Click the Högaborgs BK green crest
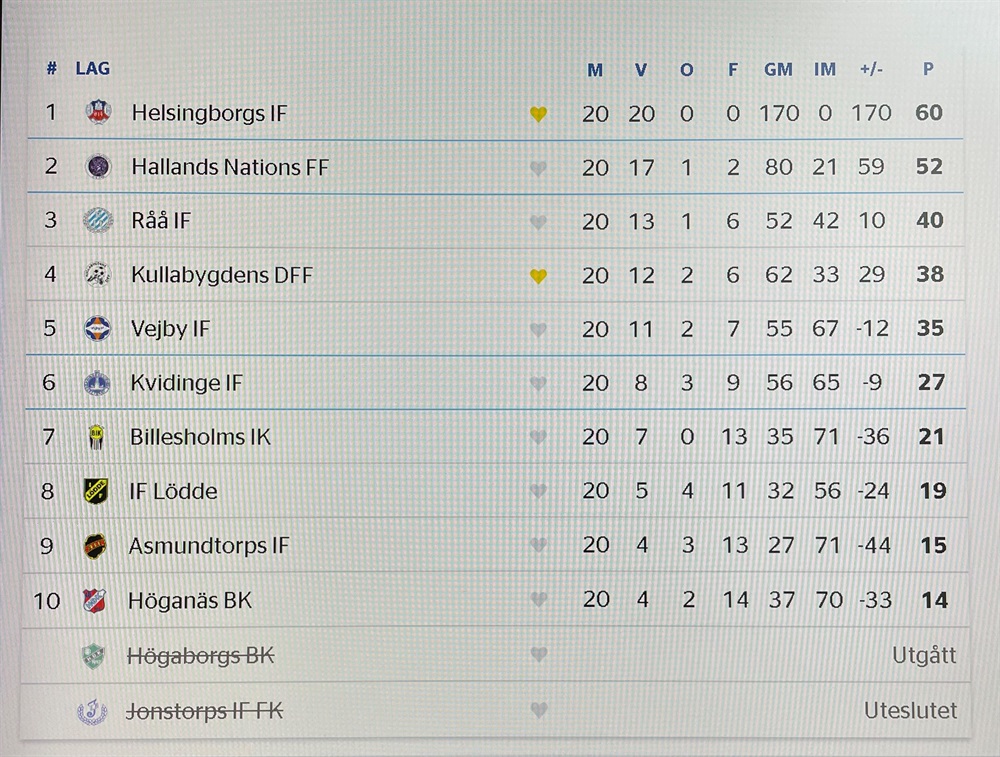1000x757 pixels. tap(93, 656)
